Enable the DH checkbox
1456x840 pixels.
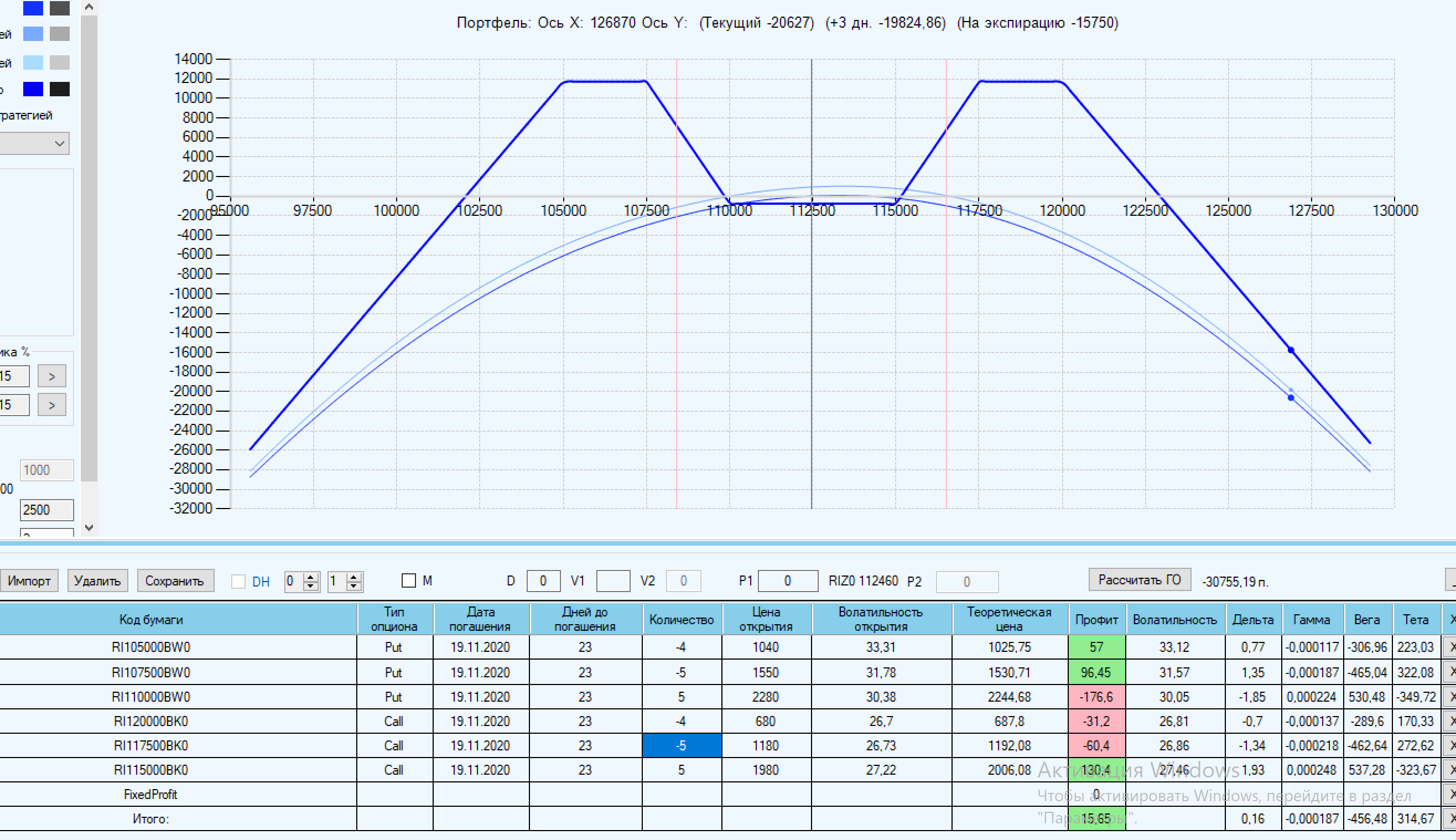tap(238, 582)
